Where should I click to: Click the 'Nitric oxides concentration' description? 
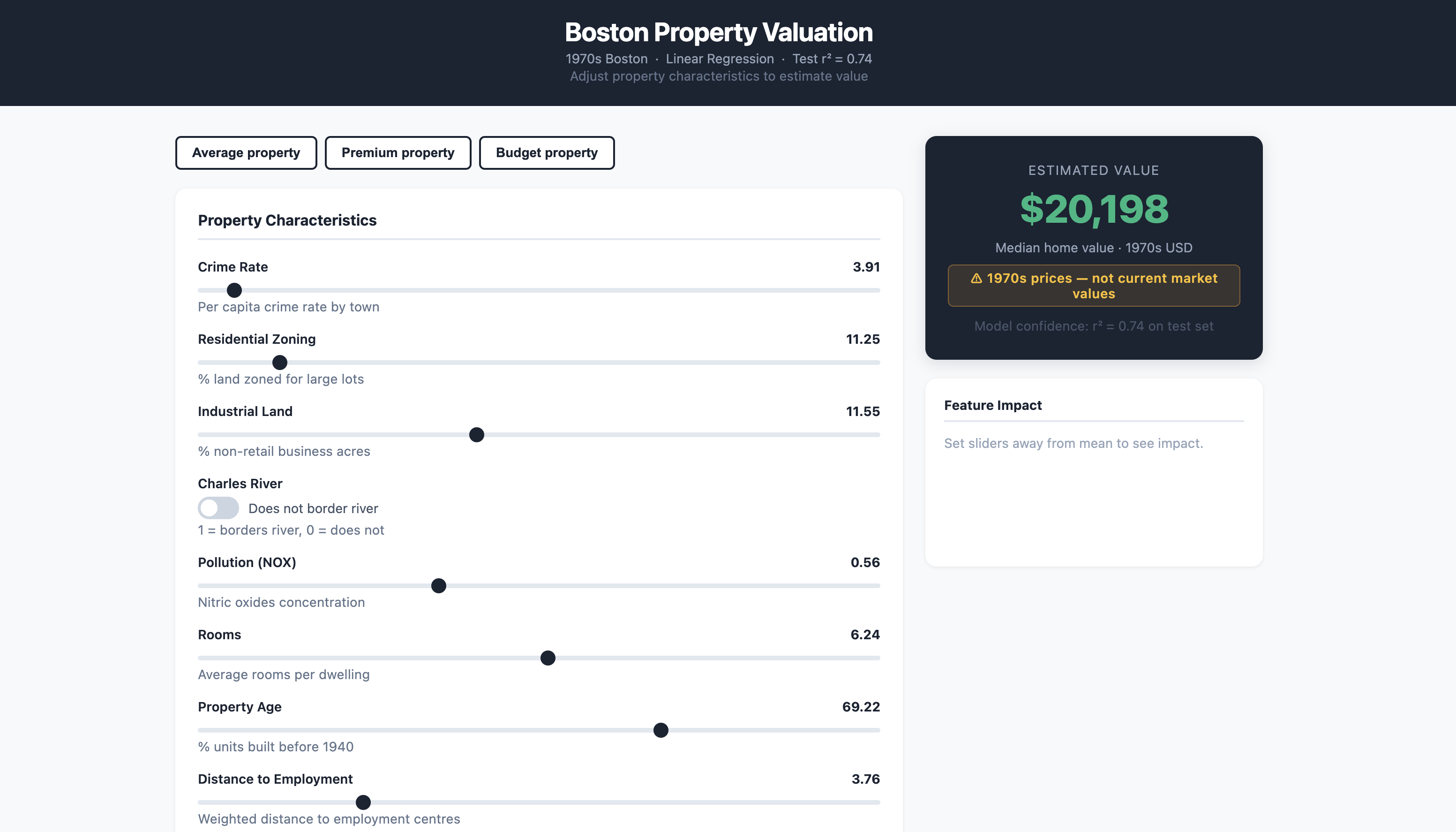[281, 602]
